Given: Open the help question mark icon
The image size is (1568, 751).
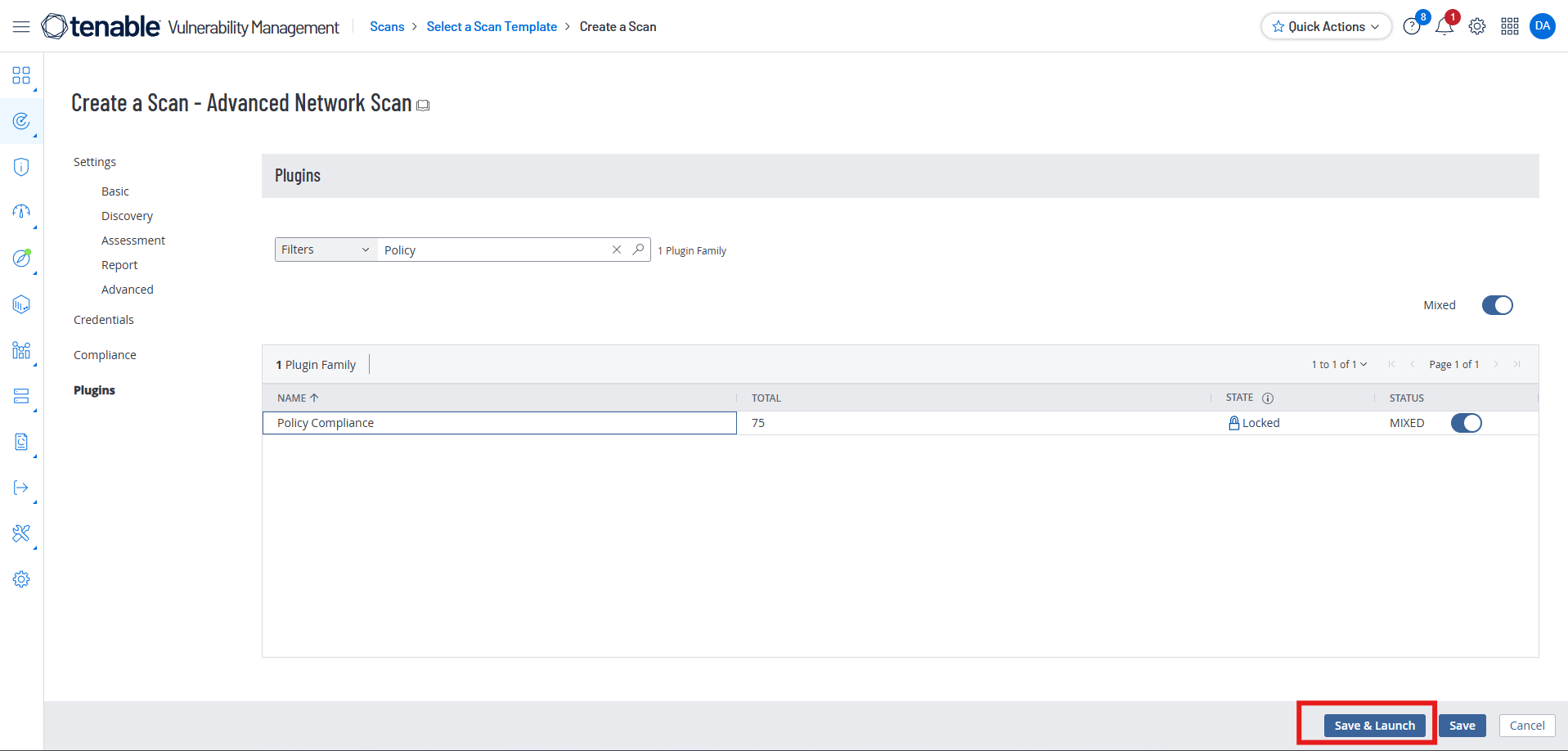Looking at the screenshot, I should (1411, 27).
